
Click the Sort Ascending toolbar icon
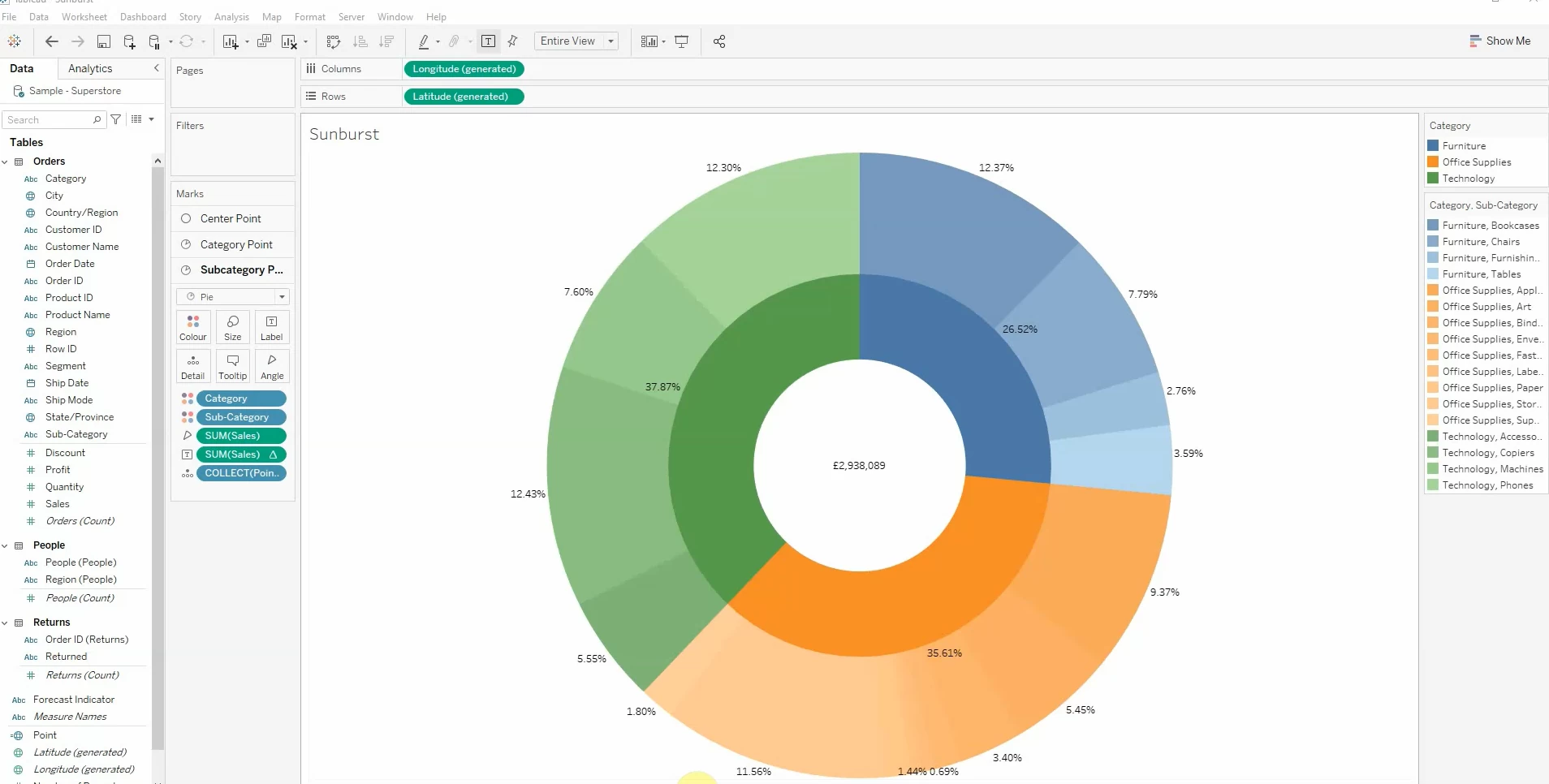click(x=360, y=41)
